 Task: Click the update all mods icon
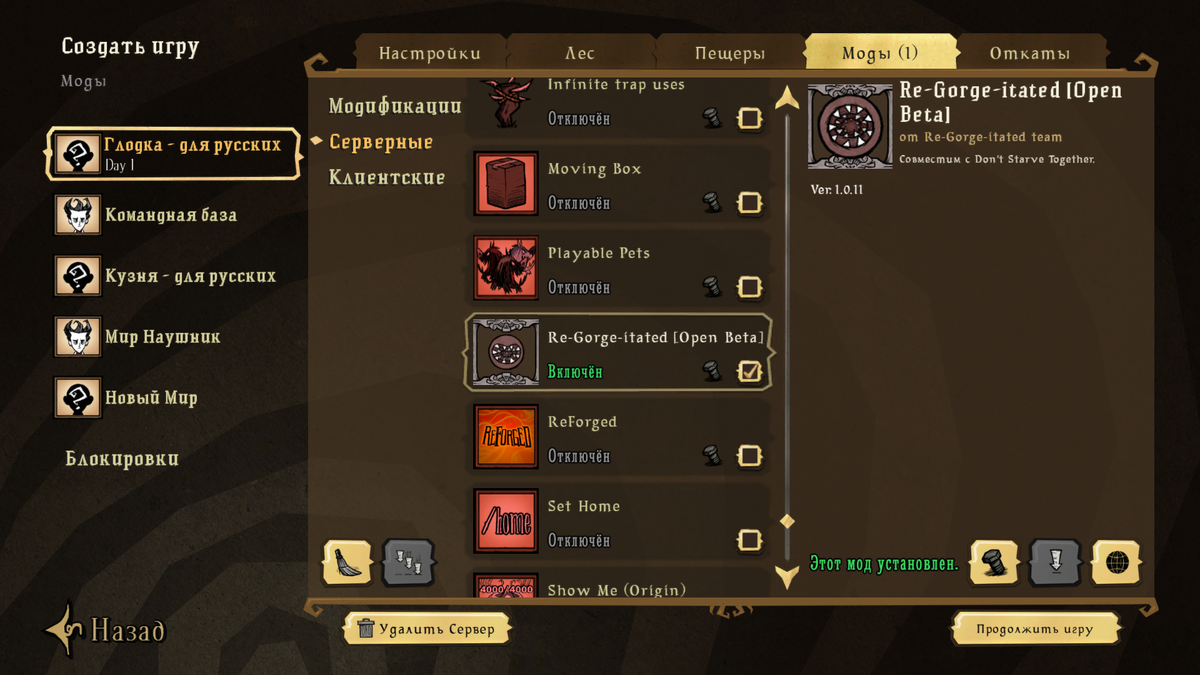(409, 563)
